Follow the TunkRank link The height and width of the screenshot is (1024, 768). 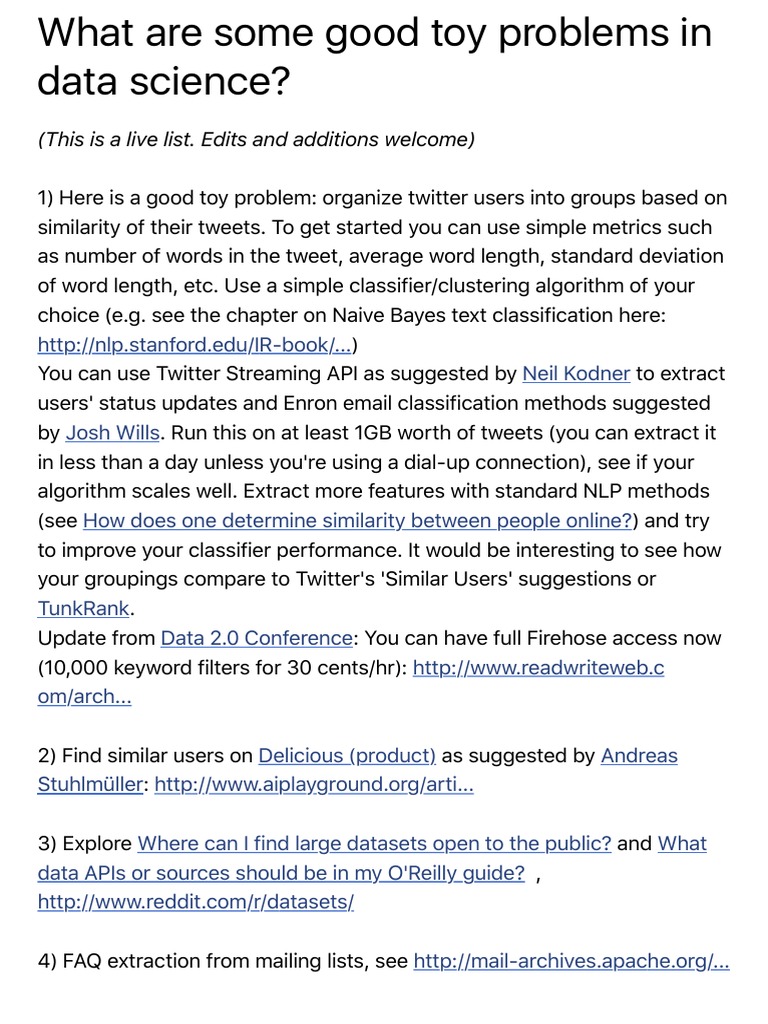point(84,609)
